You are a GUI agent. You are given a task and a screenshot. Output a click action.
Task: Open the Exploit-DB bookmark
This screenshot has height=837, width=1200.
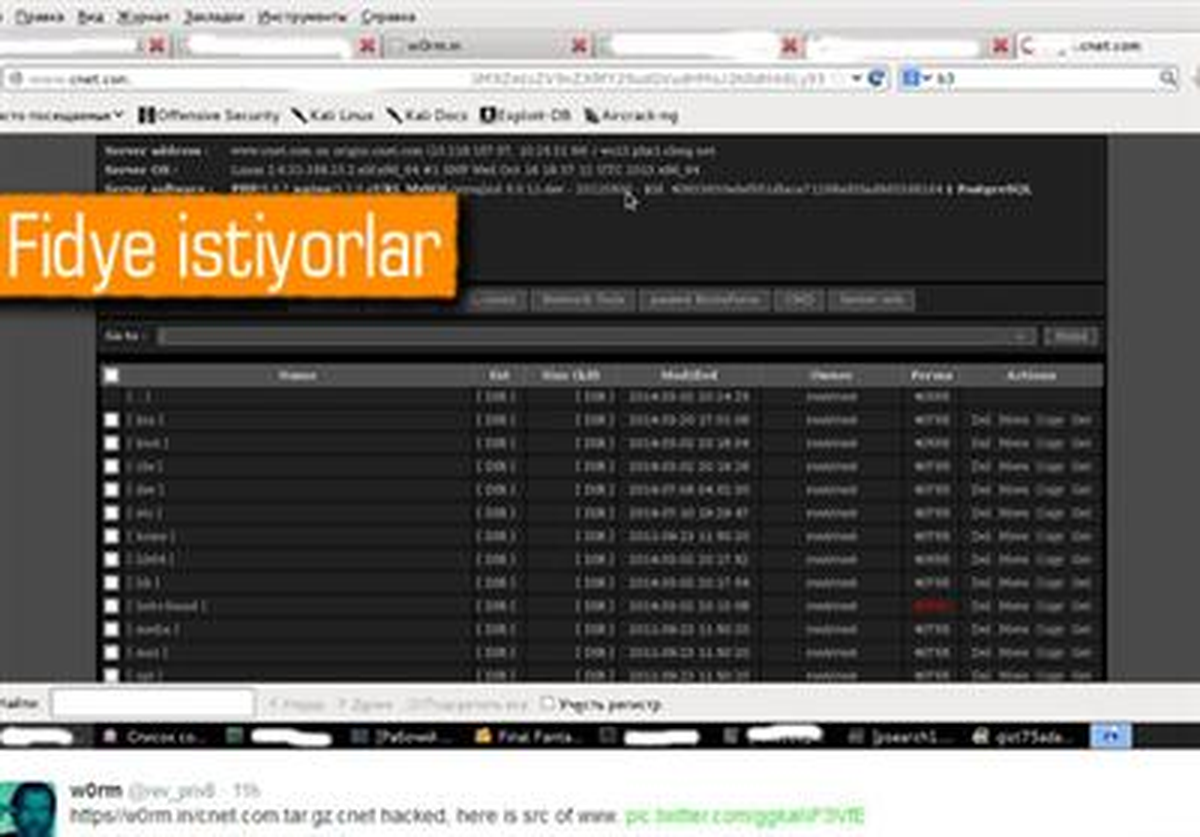[526, 116]
